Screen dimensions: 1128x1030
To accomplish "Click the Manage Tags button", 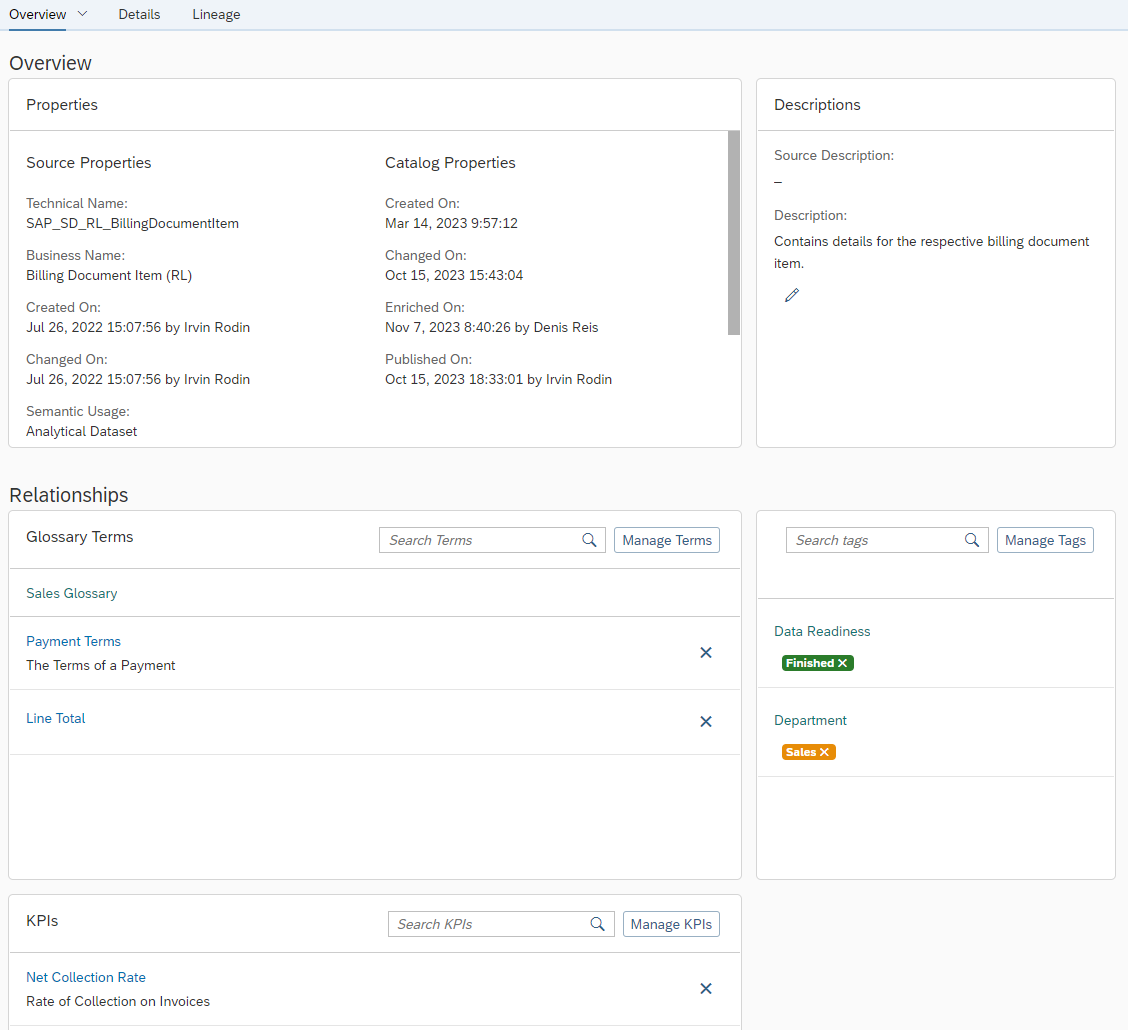I will click(1044, 539).
